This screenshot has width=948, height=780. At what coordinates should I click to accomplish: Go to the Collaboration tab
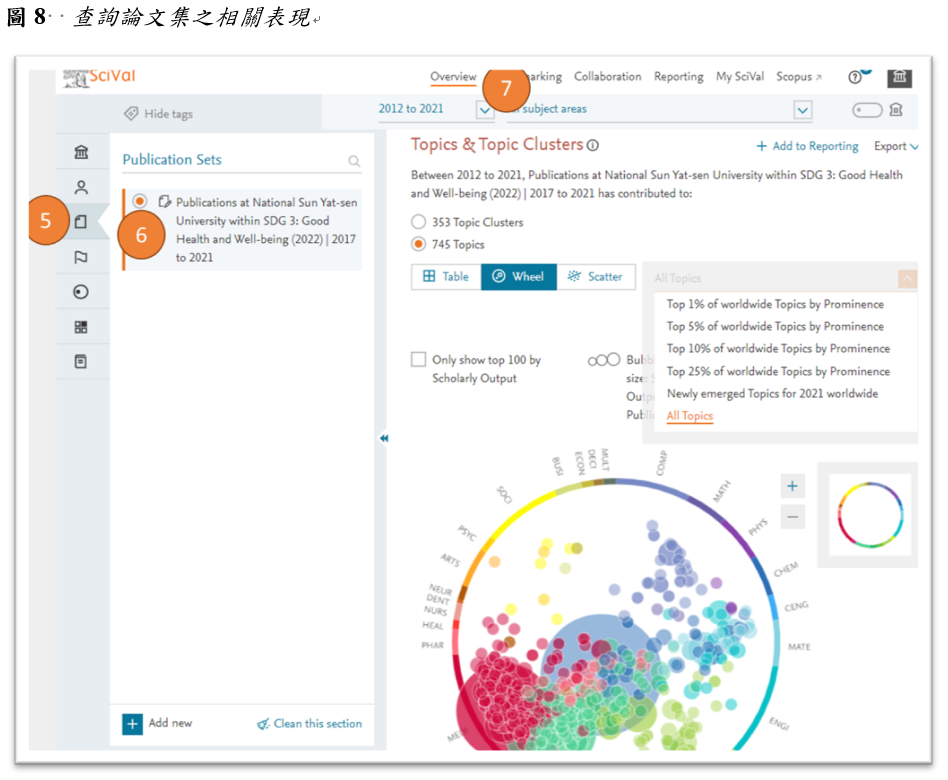tap(608, 77)
